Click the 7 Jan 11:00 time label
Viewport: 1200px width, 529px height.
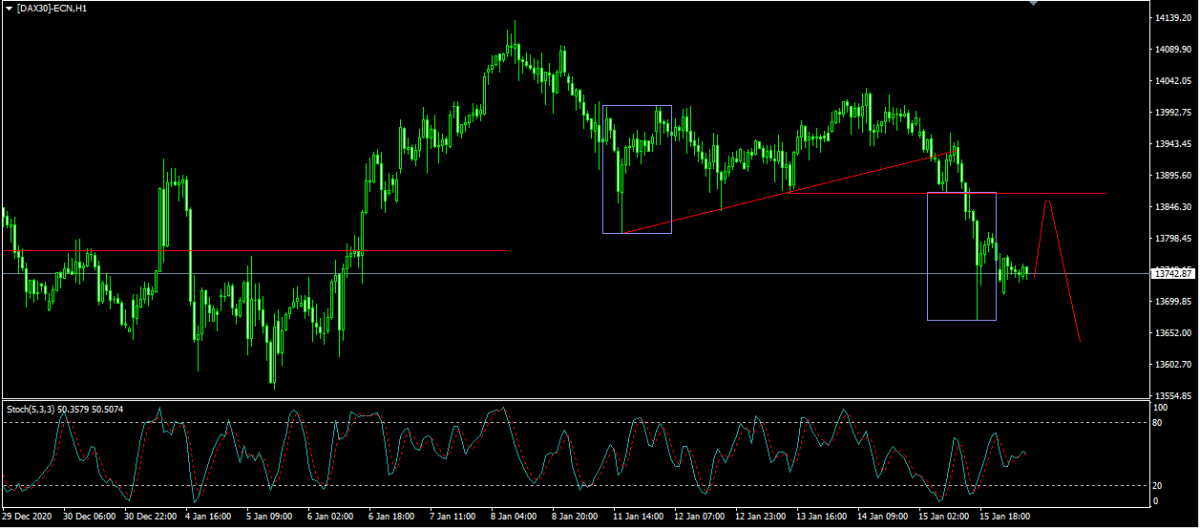point(455,517)
